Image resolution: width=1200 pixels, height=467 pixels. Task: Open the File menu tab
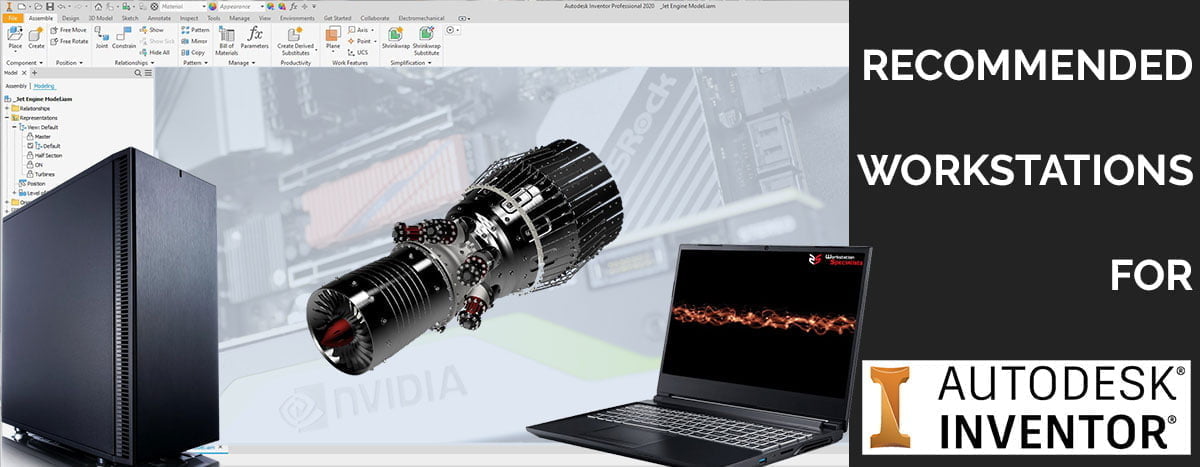[12, 18]
